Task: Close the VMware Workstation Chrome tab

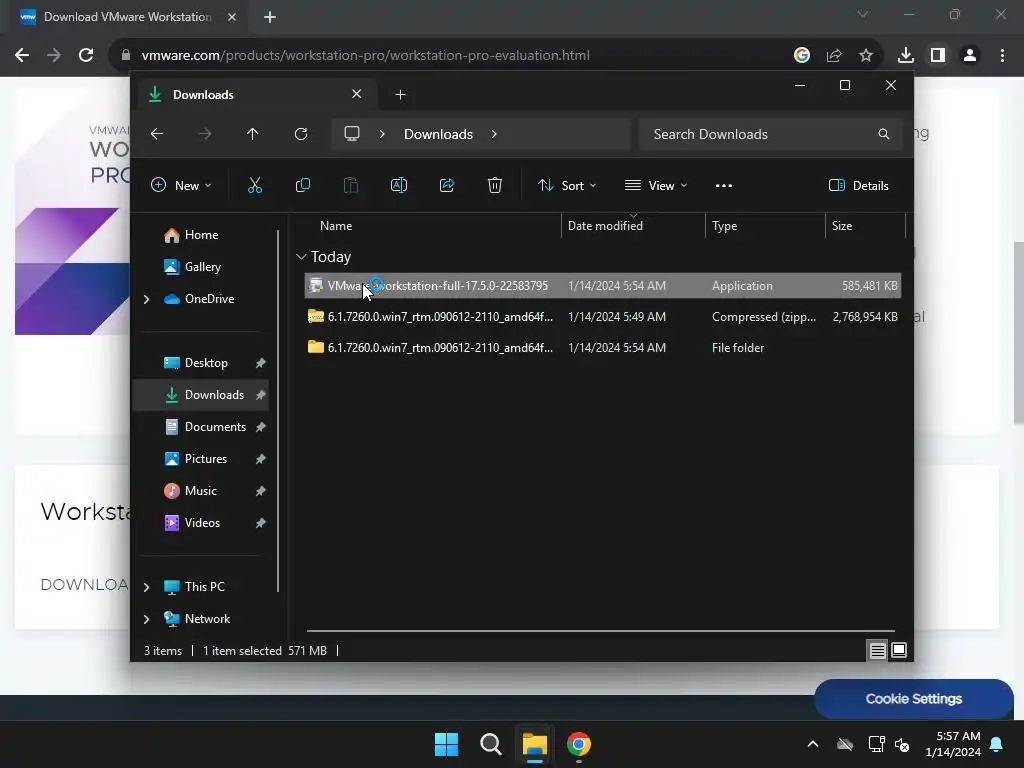Action: [232, 17]
